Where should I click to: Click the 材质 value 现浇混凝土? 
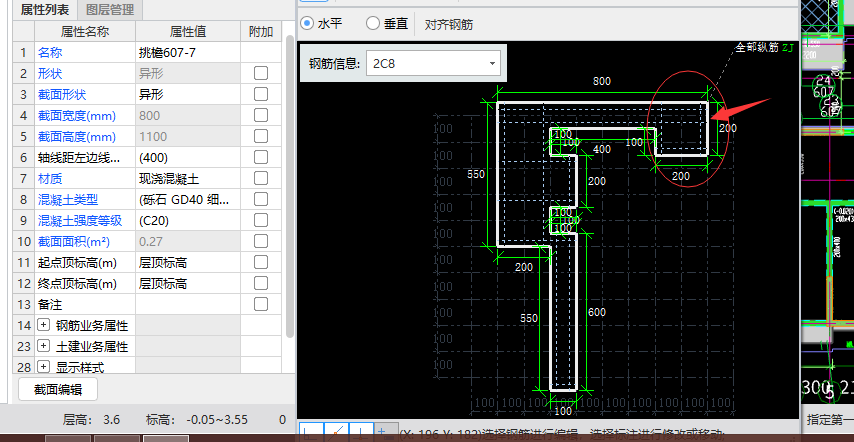point(188,179)
